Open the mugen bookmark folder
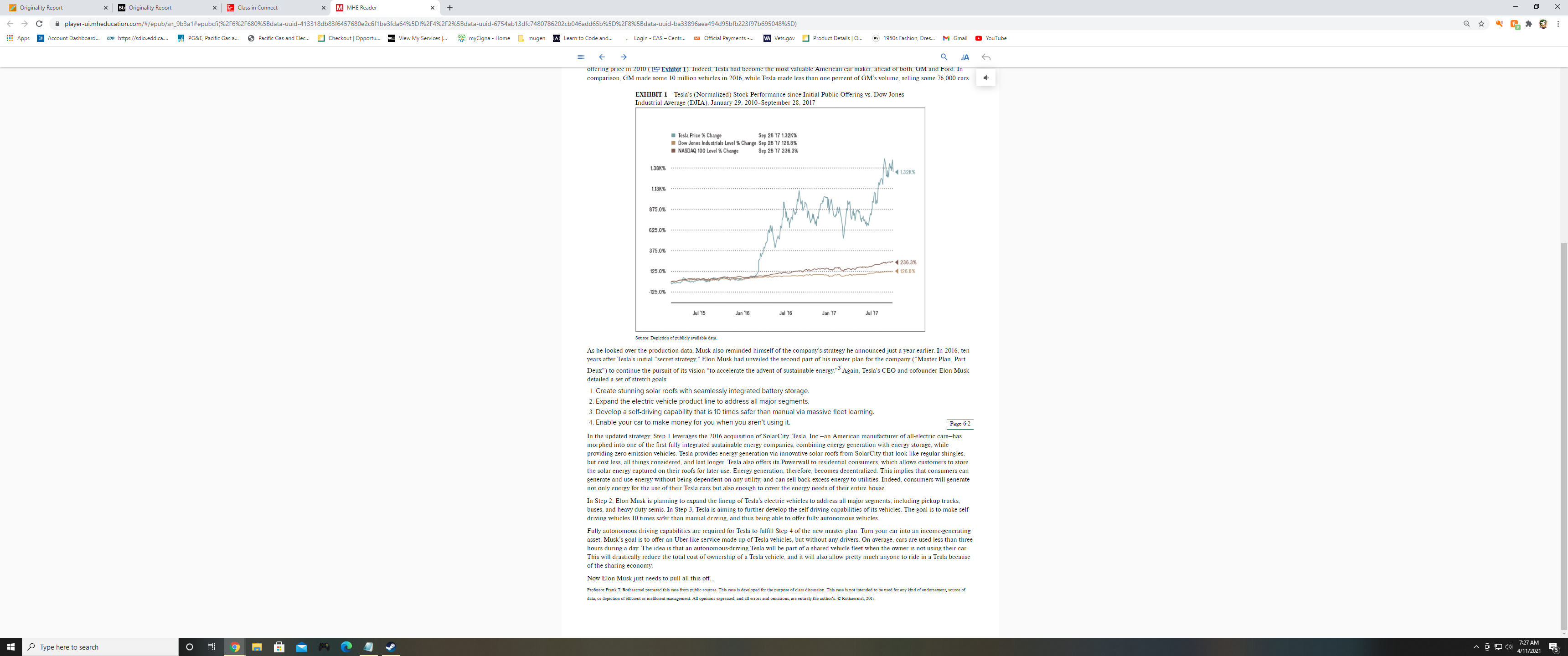 [x=531, y=38]
